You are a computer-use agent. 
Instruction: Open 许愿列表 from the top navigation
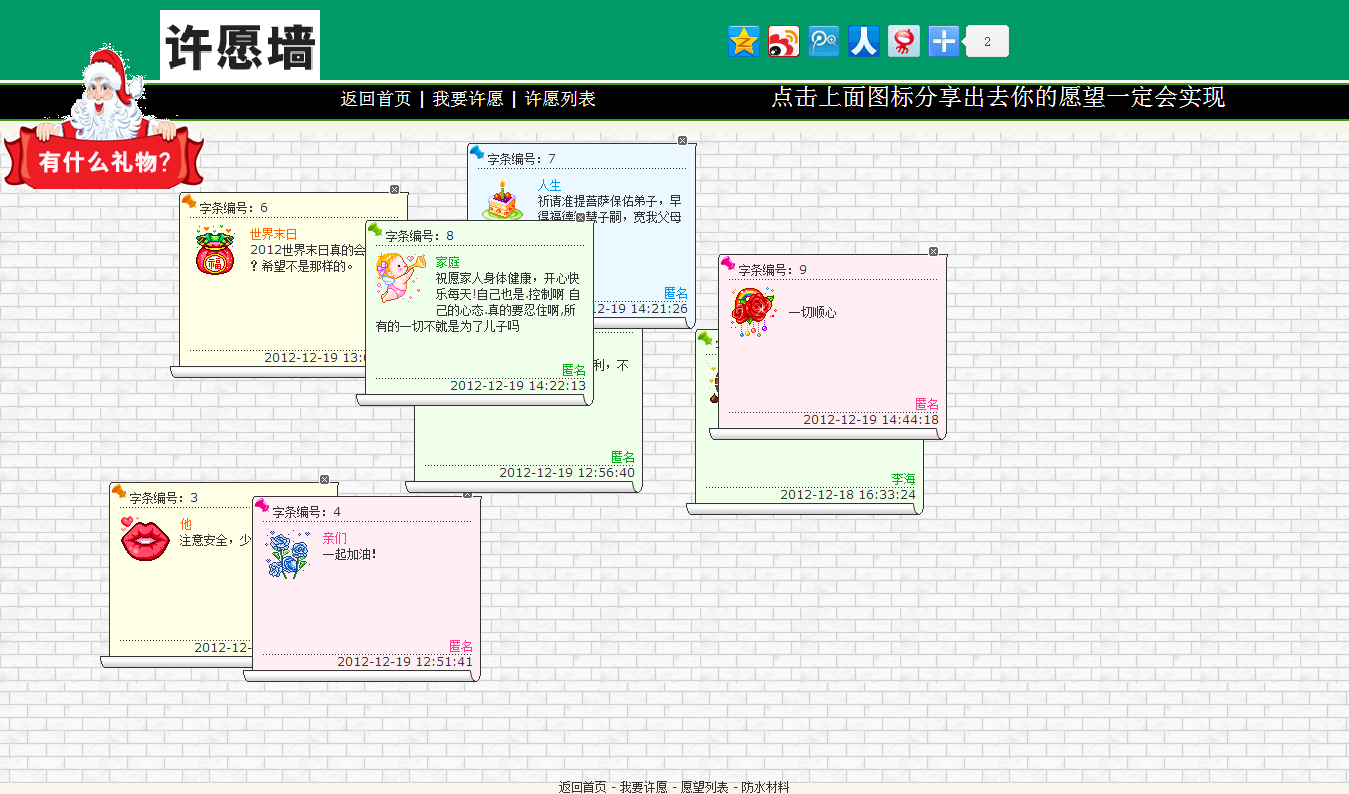coord(560,99)
